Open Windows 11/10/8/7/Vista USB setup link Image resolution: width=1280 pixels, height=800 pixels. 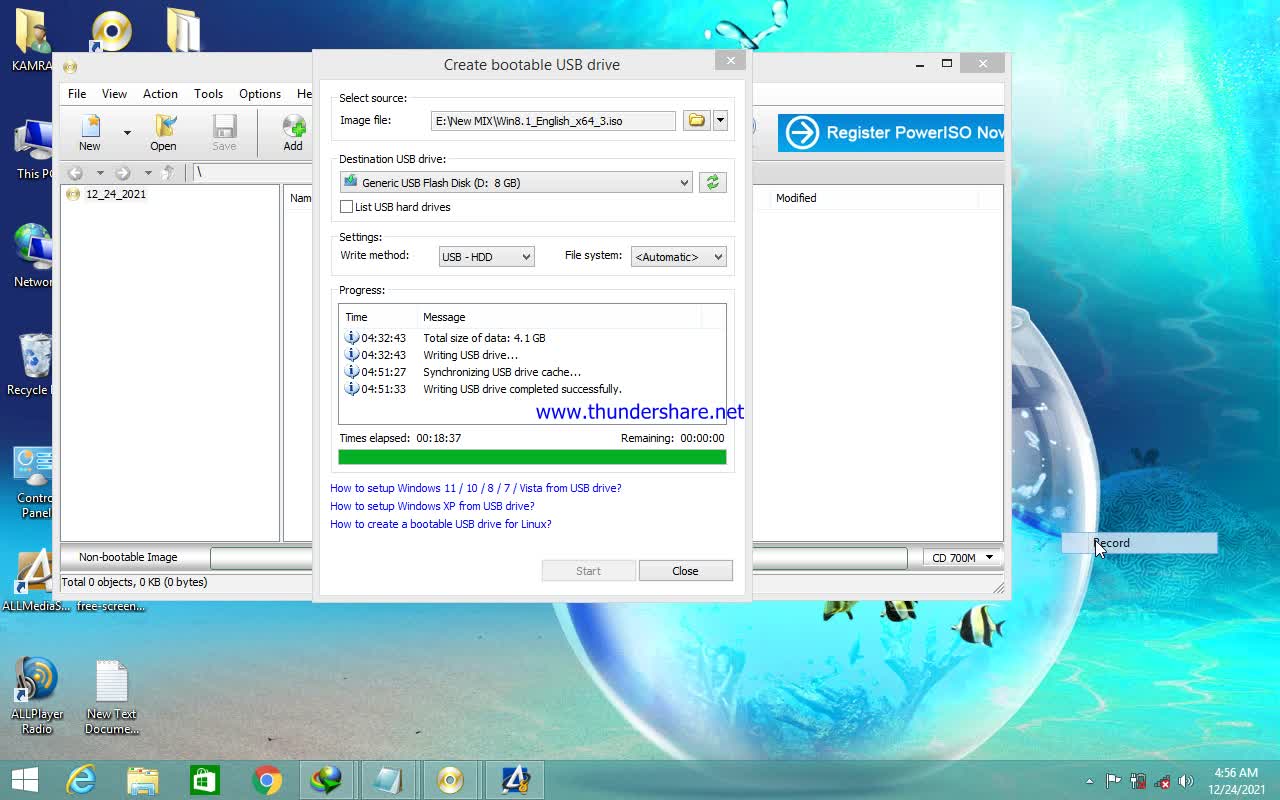[x=476, y=488]
